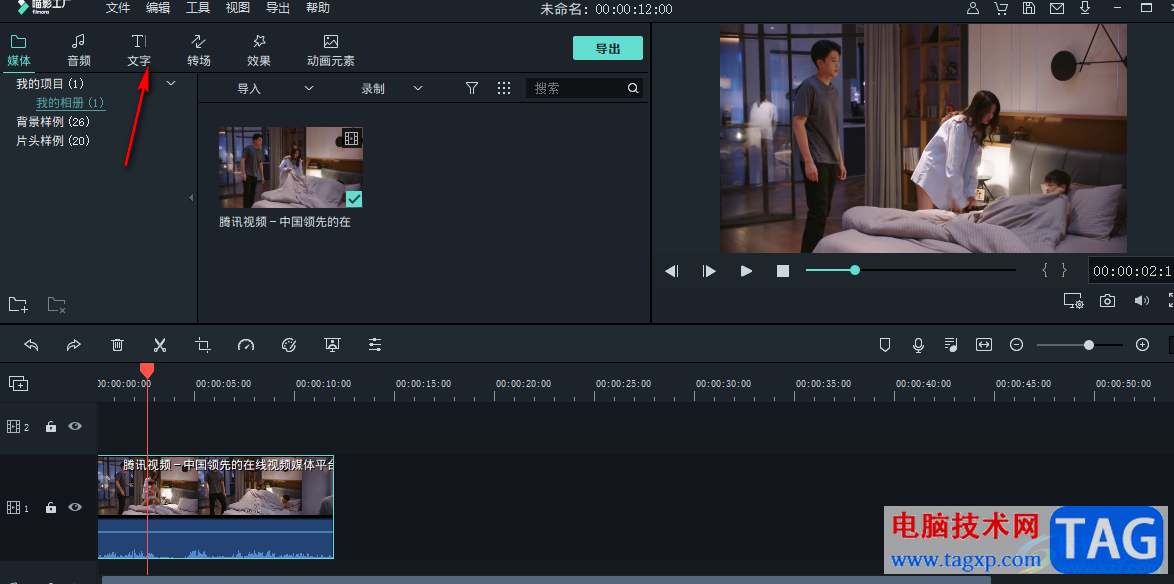The height and width of the screenshot is (584, 1174).
Task: Toggle lock on track 1
Action: pos(51,508)
